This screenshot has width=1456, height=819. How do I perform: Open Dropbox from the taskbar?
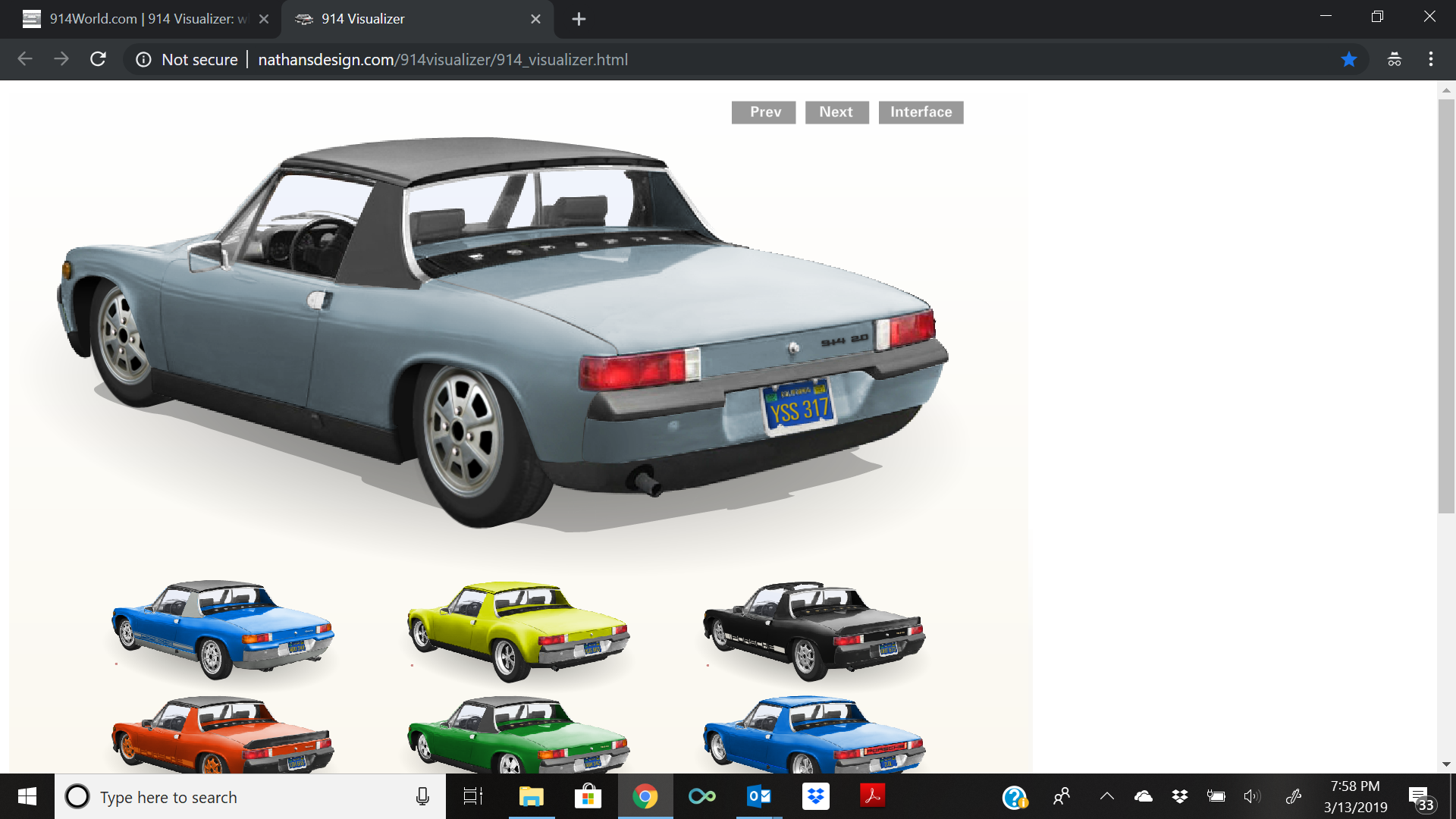[816, 796]
